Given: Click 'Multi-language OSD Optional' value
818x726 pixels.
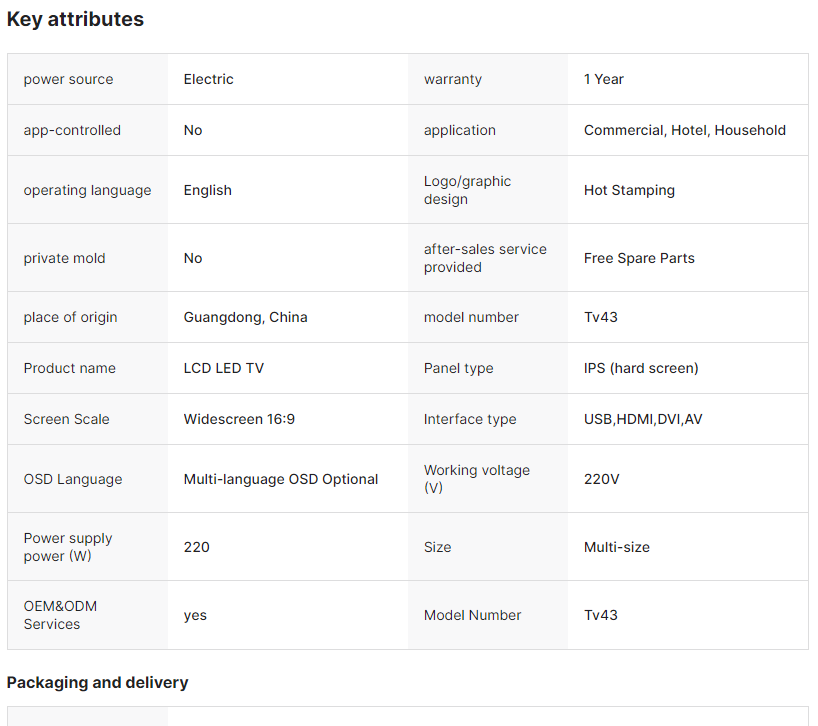Looking at the screenshot, I should click(280, 479).
